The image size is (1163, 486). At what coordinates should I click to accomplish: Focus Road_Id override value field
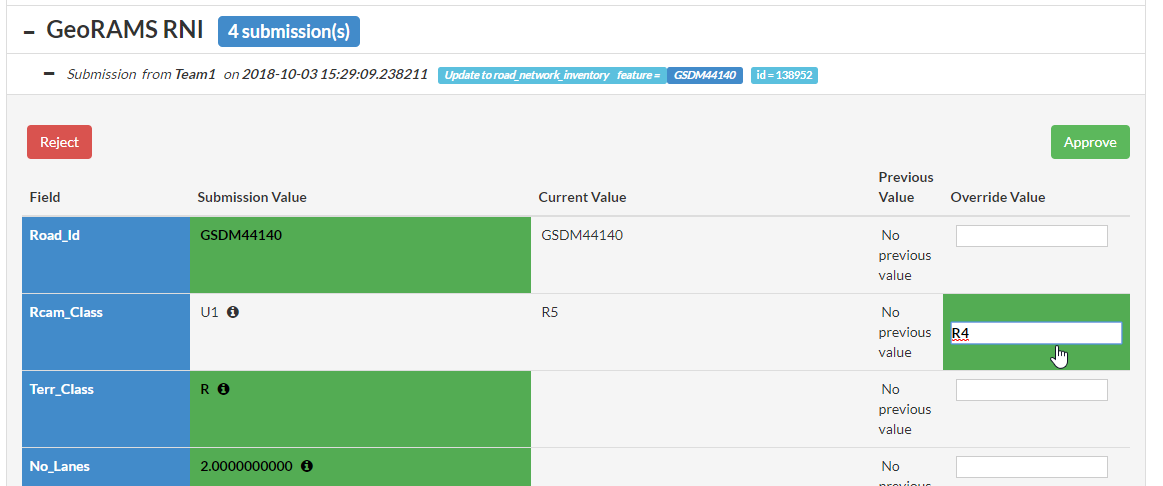pos(1031,236)
